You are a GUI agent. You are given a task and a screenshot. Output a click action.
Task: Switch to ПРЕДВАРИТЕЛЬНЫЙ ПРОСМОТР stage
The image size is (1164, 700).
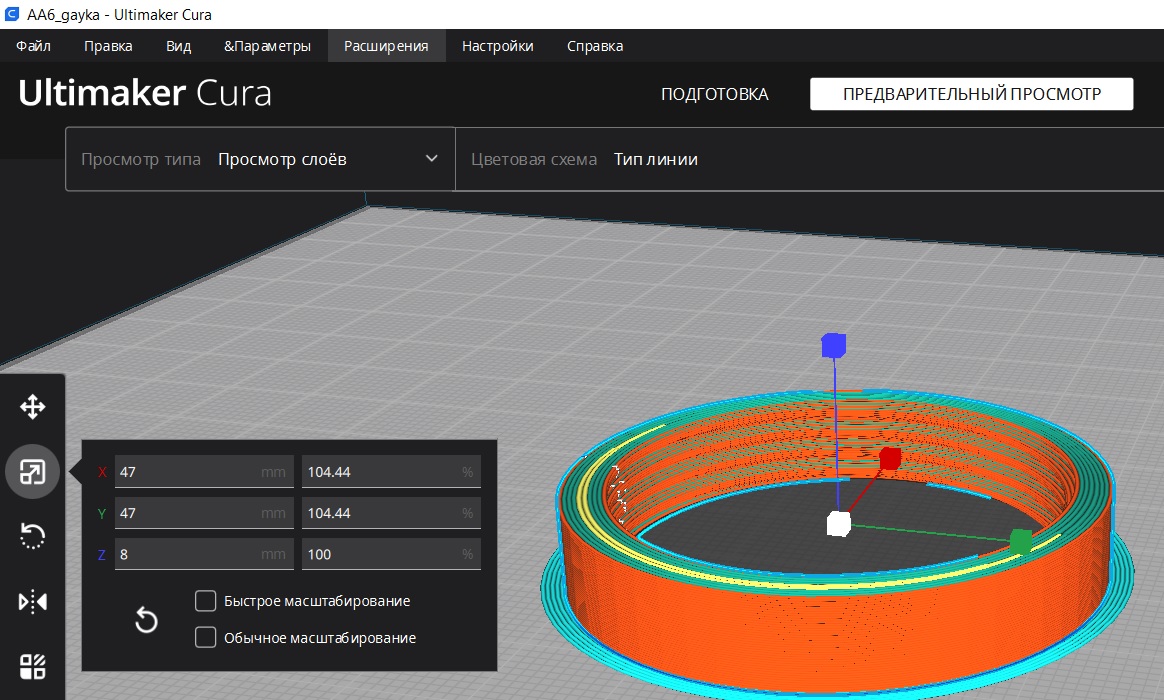pyautogui.click(x=972, y=94)
